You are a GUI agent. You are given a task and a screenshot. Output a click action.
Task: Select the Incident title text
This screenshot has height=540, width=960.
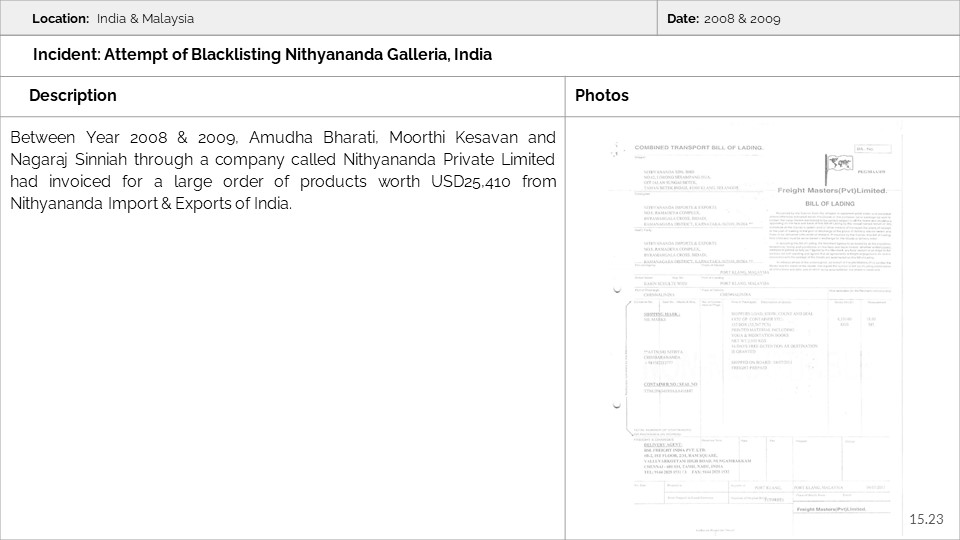point(262,55)
